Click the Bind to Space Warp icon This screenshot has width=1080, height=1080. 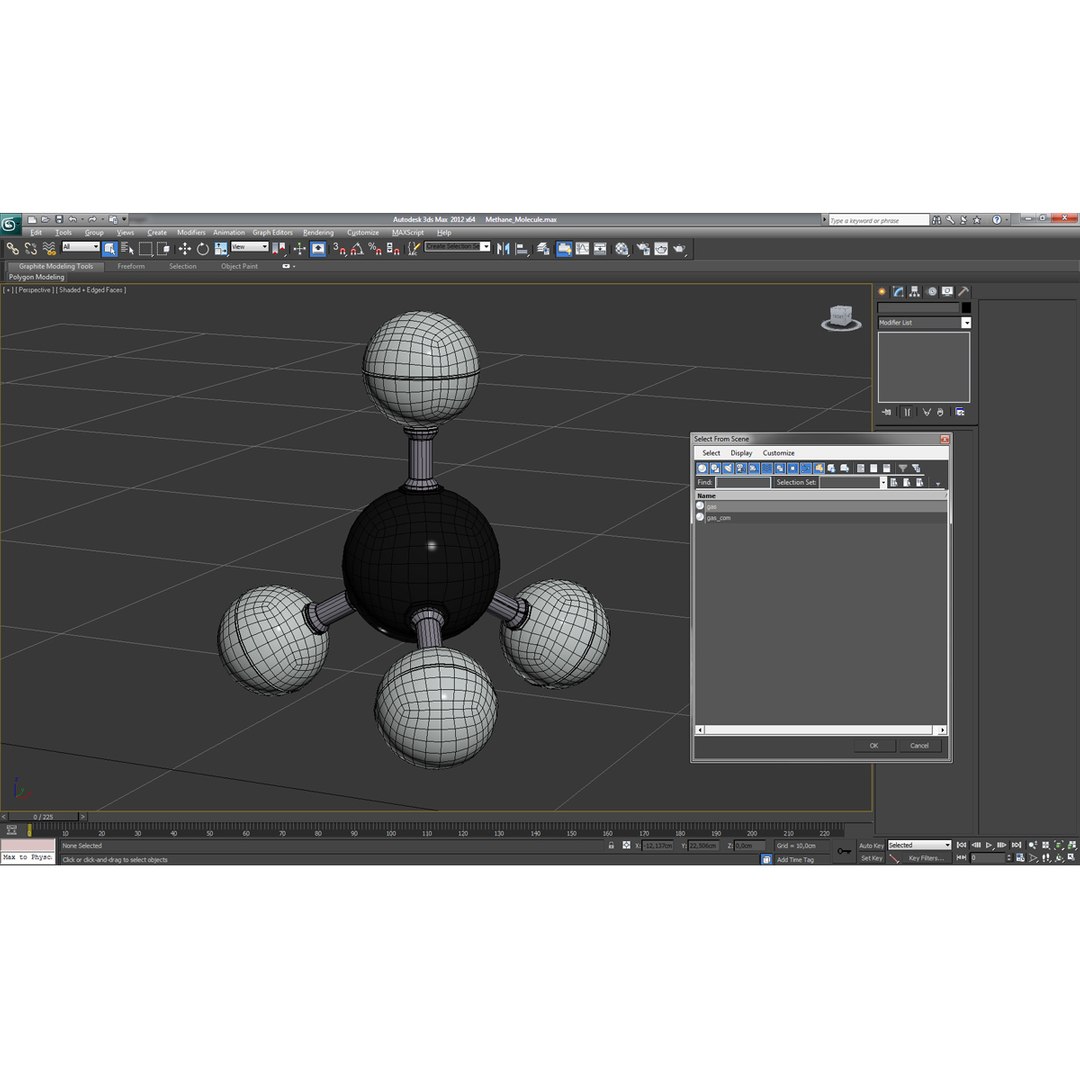(49, 249)
